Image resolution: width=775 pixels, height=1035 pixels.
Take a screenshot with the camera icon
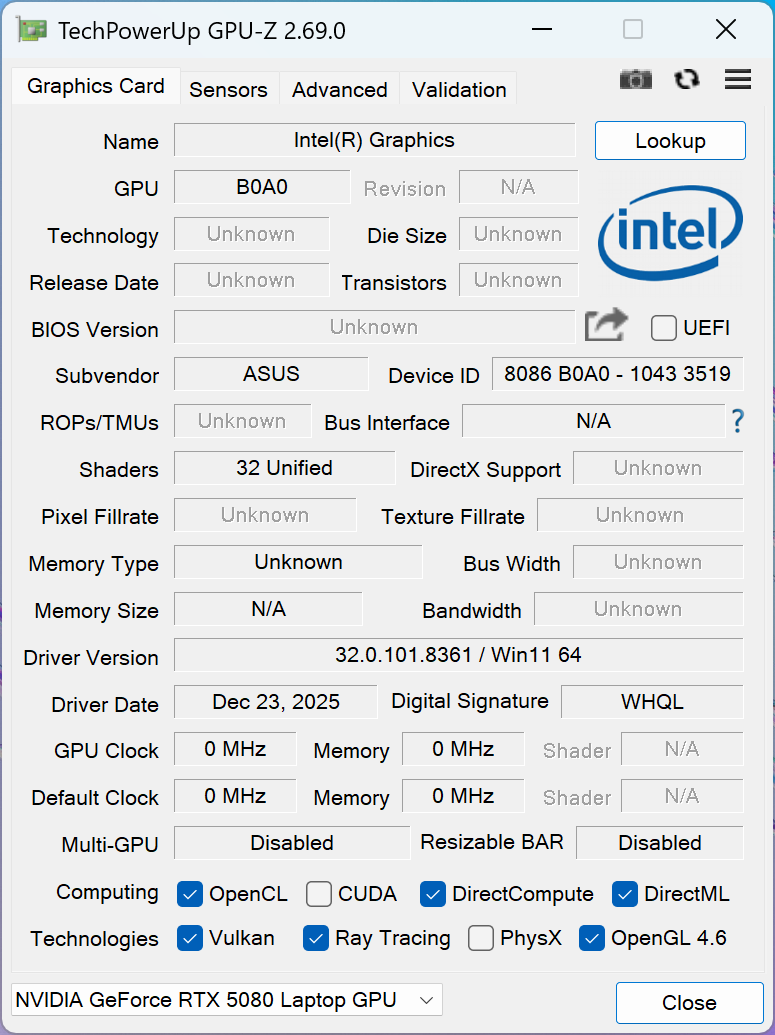click(636, 80)
